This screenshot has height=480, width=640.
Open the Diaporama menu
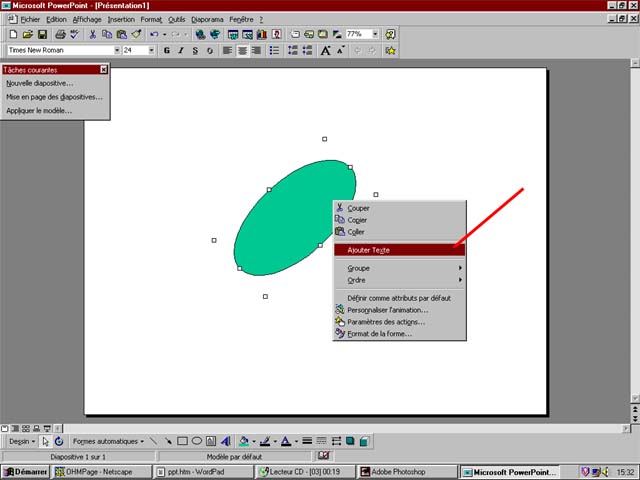209,19
